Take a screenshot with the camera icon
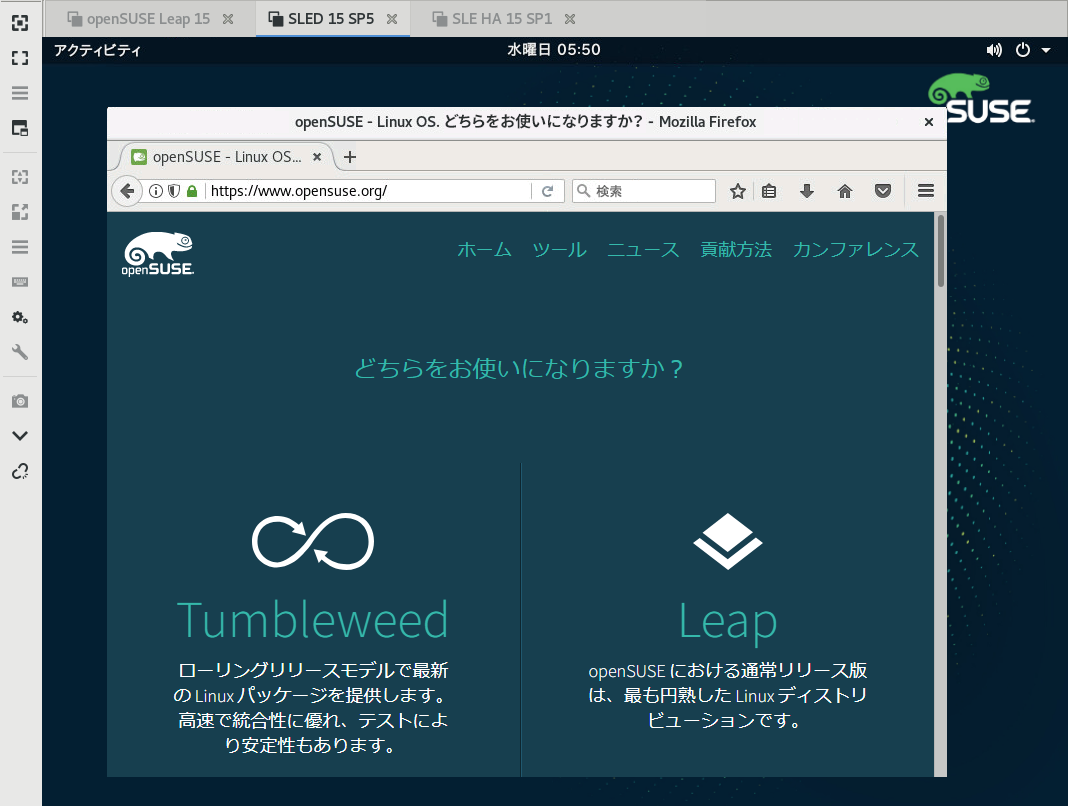This screenshot has width=1068, height=806. tap(20, 401)
